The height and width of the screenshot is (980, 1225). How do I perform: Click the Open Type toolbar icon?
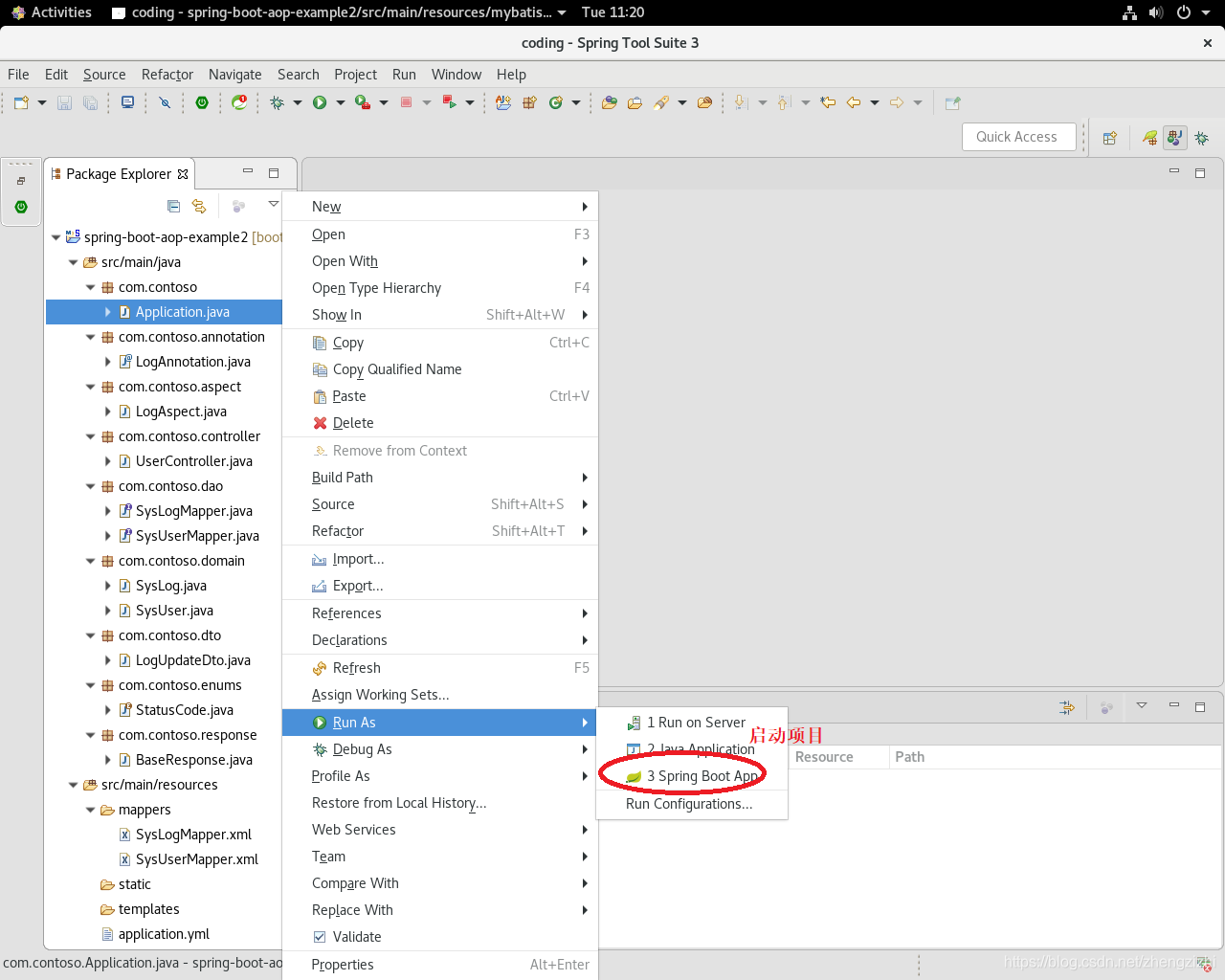tap(503, 102)
